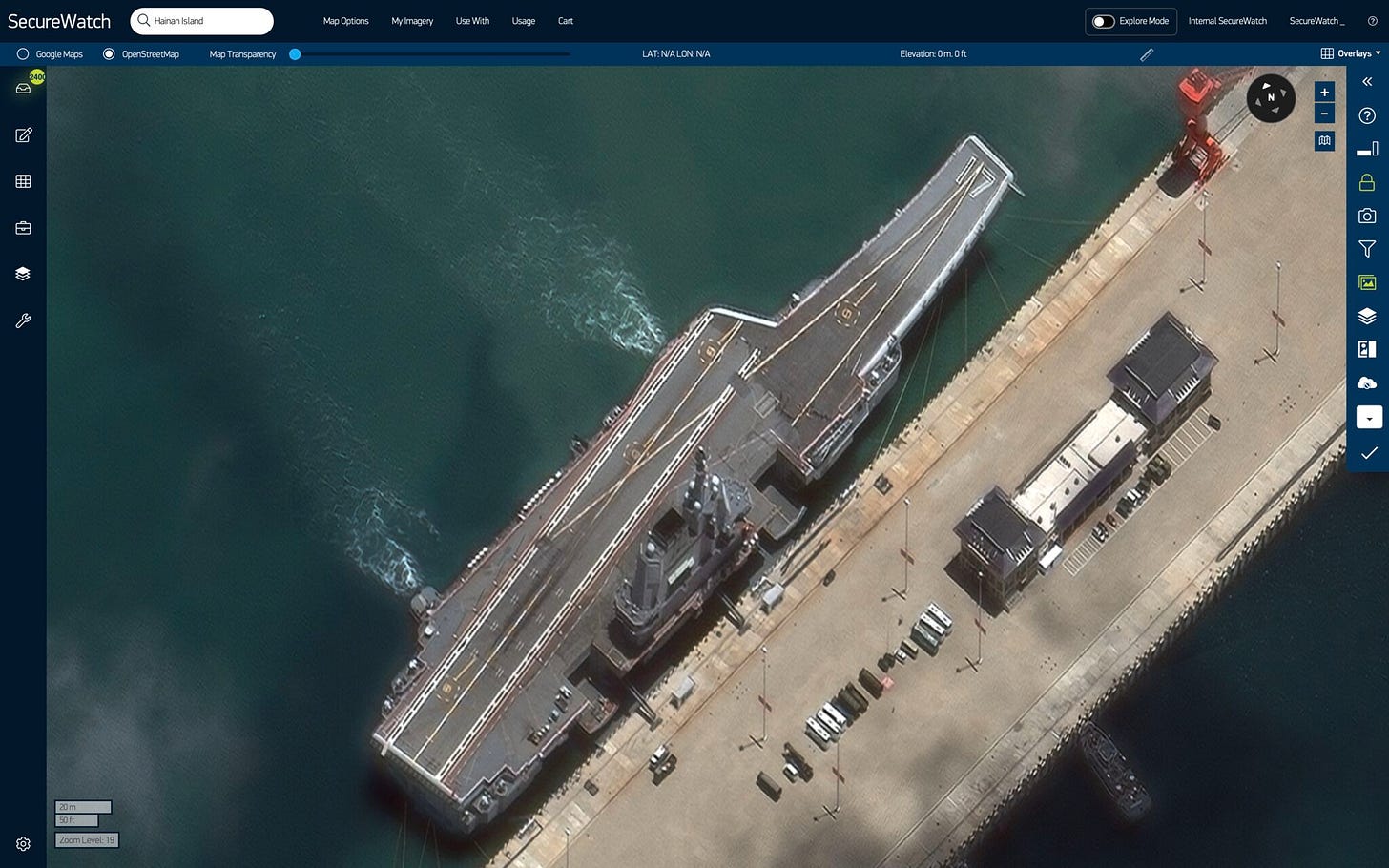Click the Hainan Island search field

point(202,21)
